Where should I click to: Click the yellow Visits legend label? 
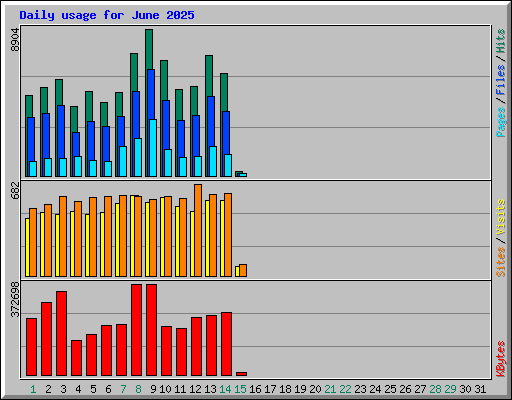coord(501,218)
